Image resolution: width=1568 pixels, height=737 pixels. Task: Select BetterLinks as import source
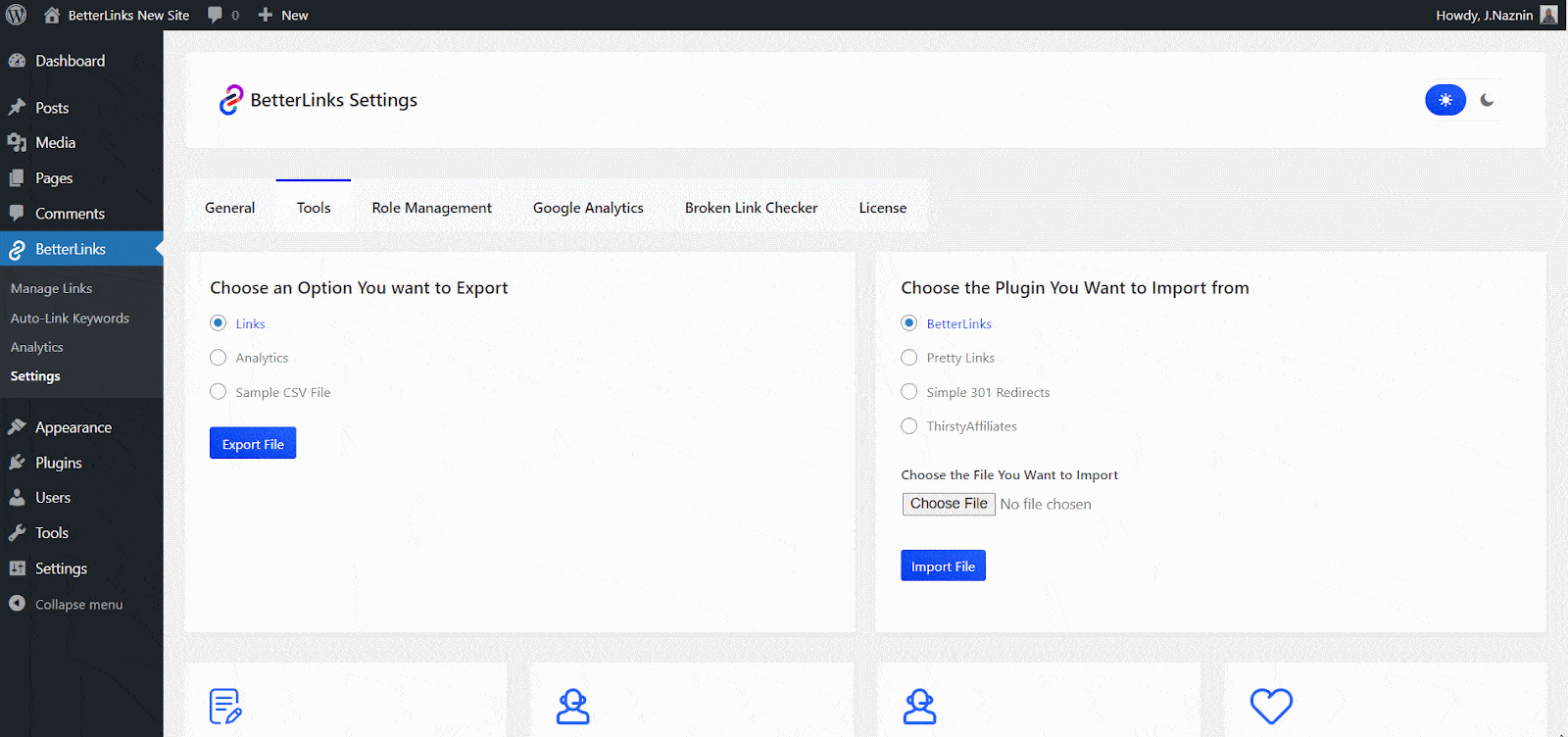(x=909, y=323)
